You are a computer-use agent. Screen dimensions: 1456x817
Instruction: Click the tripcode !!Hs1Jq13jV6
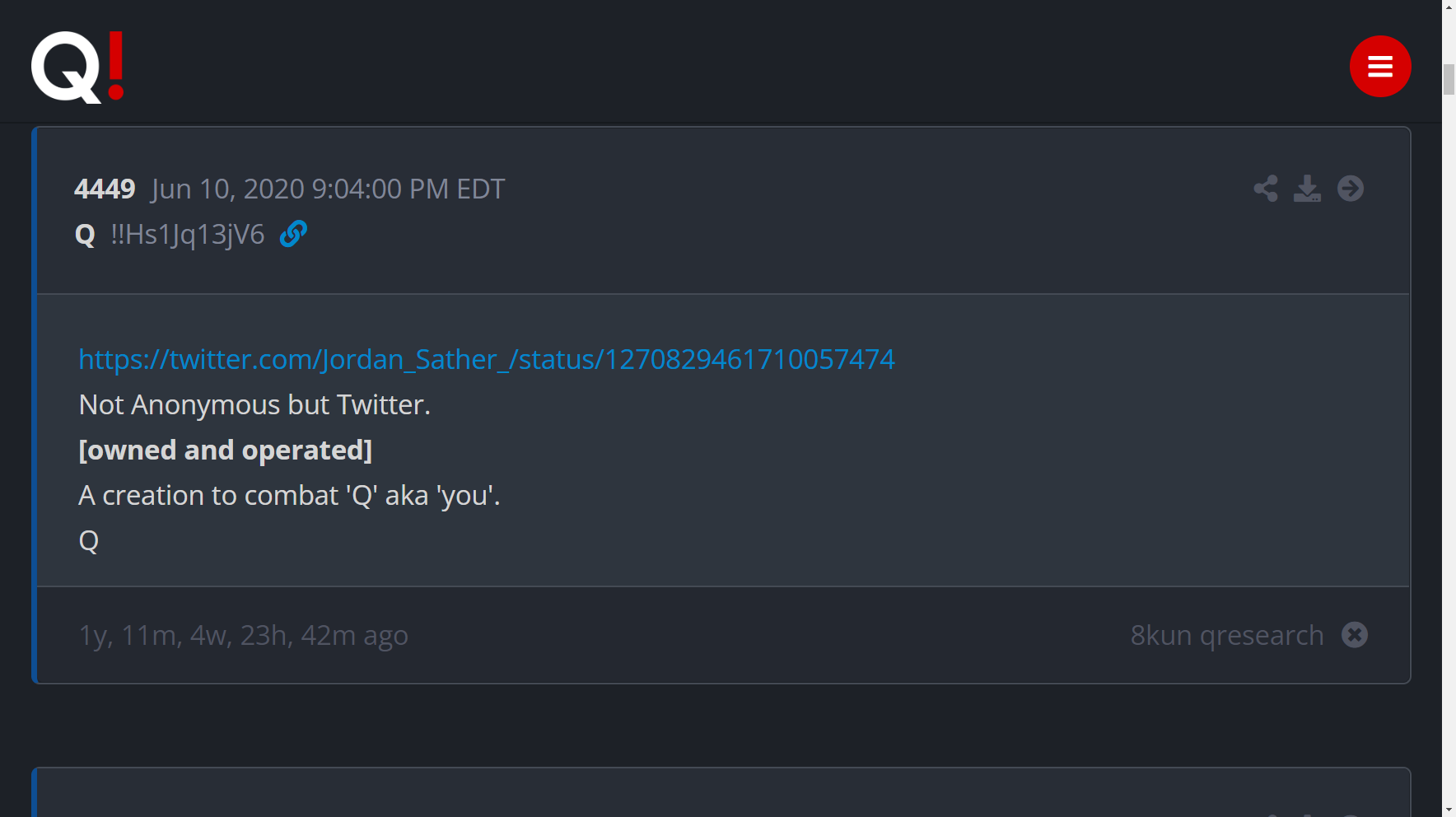tap(188, 235)
